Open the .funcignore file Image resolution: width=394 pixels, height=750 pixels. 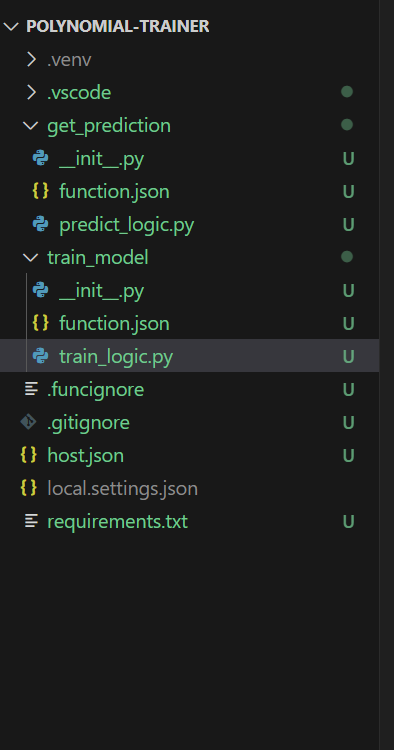[x=189, y=389]
